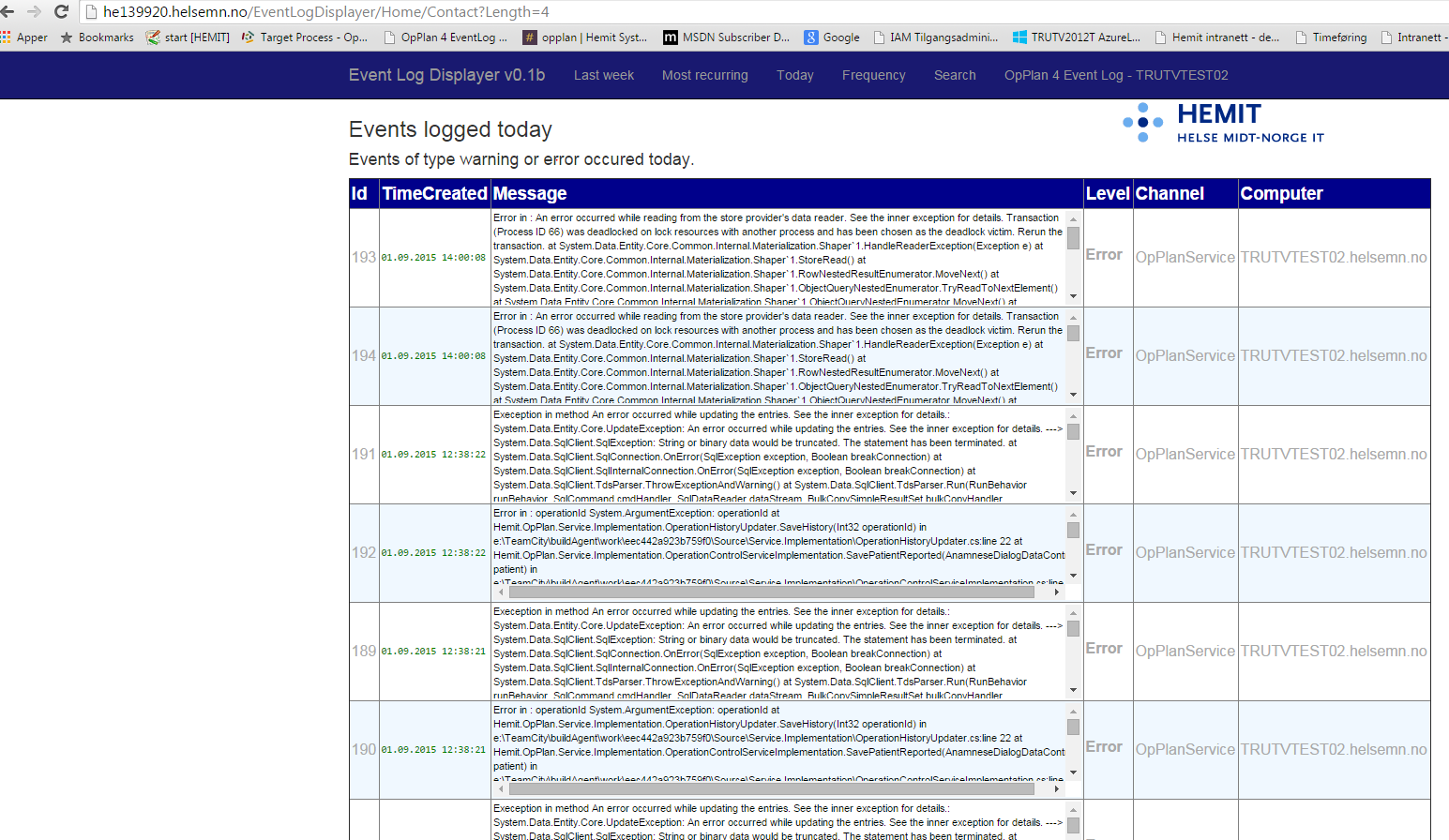Click down arrow in event 193 message scrollbar
1449x840 pixels.
pos(1073,296)
